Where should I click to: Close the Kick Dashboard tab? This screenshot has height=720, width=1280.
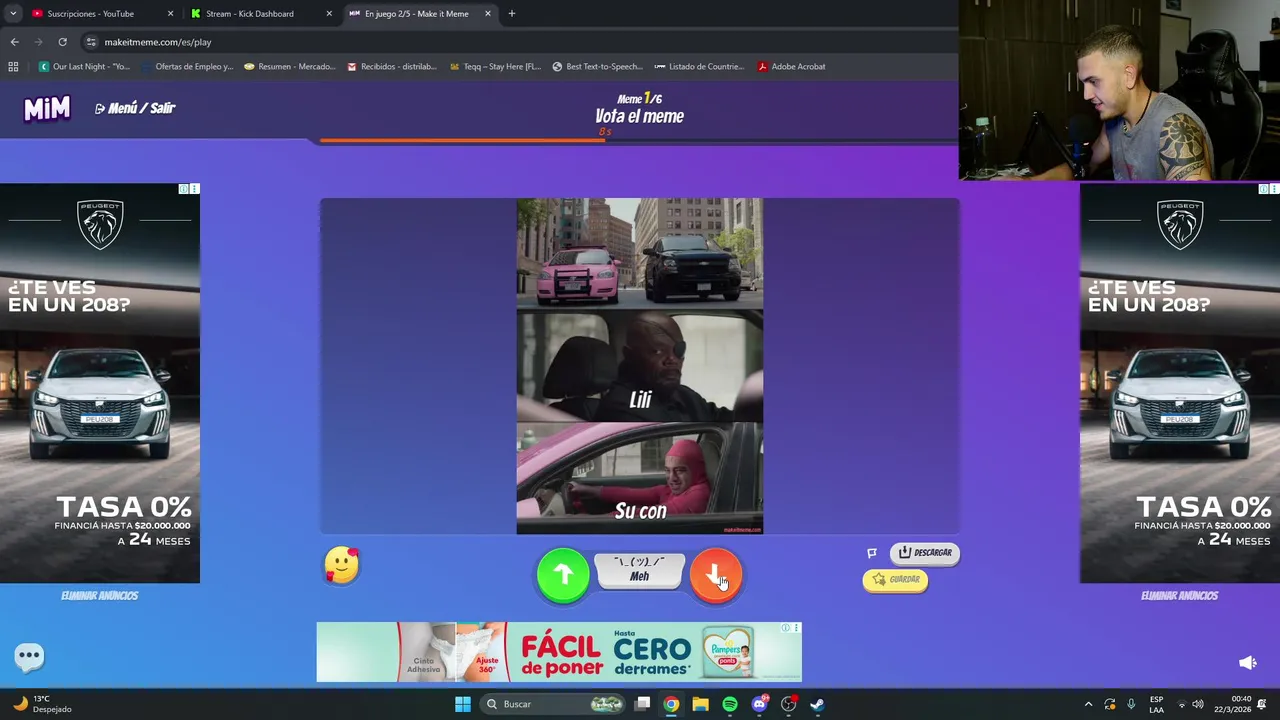(x=329, y=14)
